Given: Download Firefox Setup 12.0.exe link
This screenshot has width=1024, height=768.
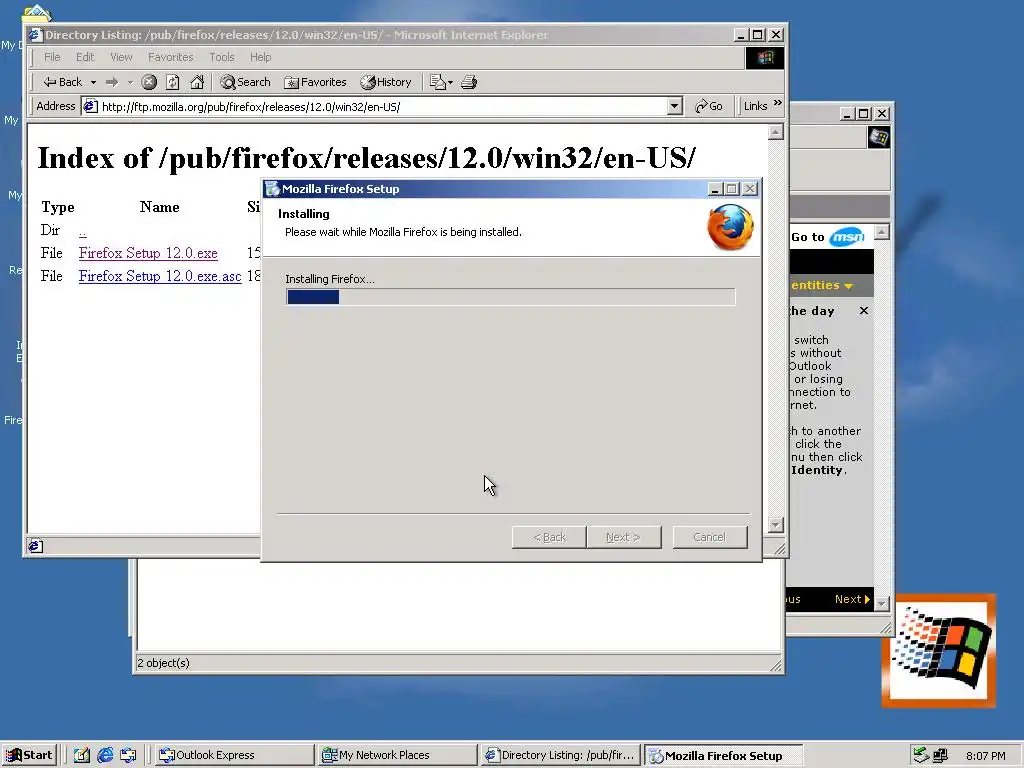Looking at the screenshot, I should click(148, 253).
